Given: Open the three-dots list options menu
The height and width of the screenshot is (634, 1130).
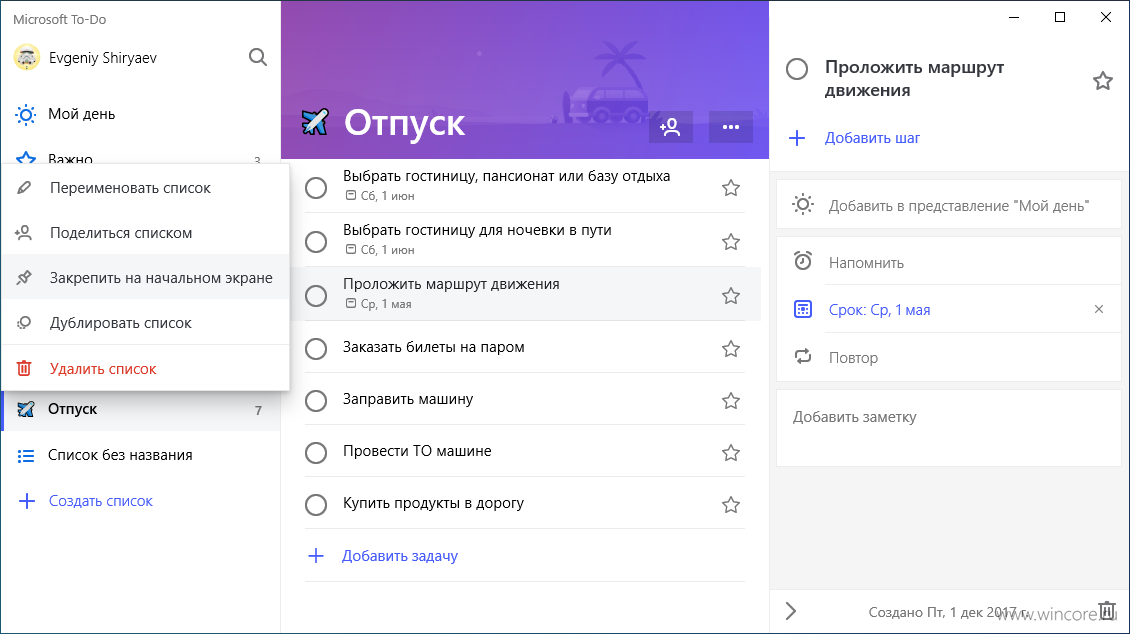Looking at the screenshot, I should 731,127.
